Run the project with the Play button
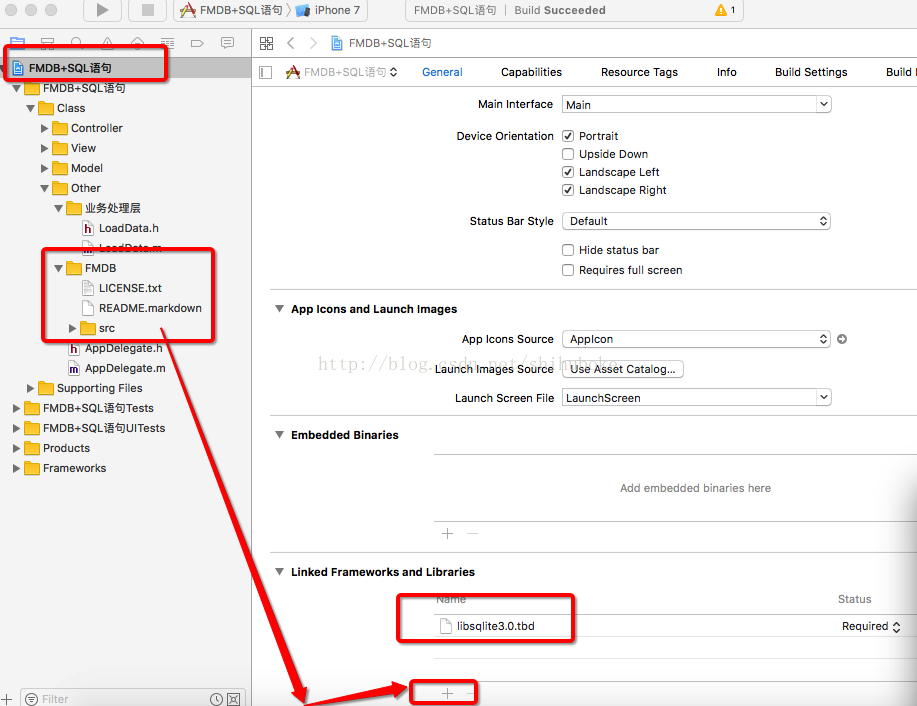The height and width of the screenshot is (706, 917). tap(102, 10)
